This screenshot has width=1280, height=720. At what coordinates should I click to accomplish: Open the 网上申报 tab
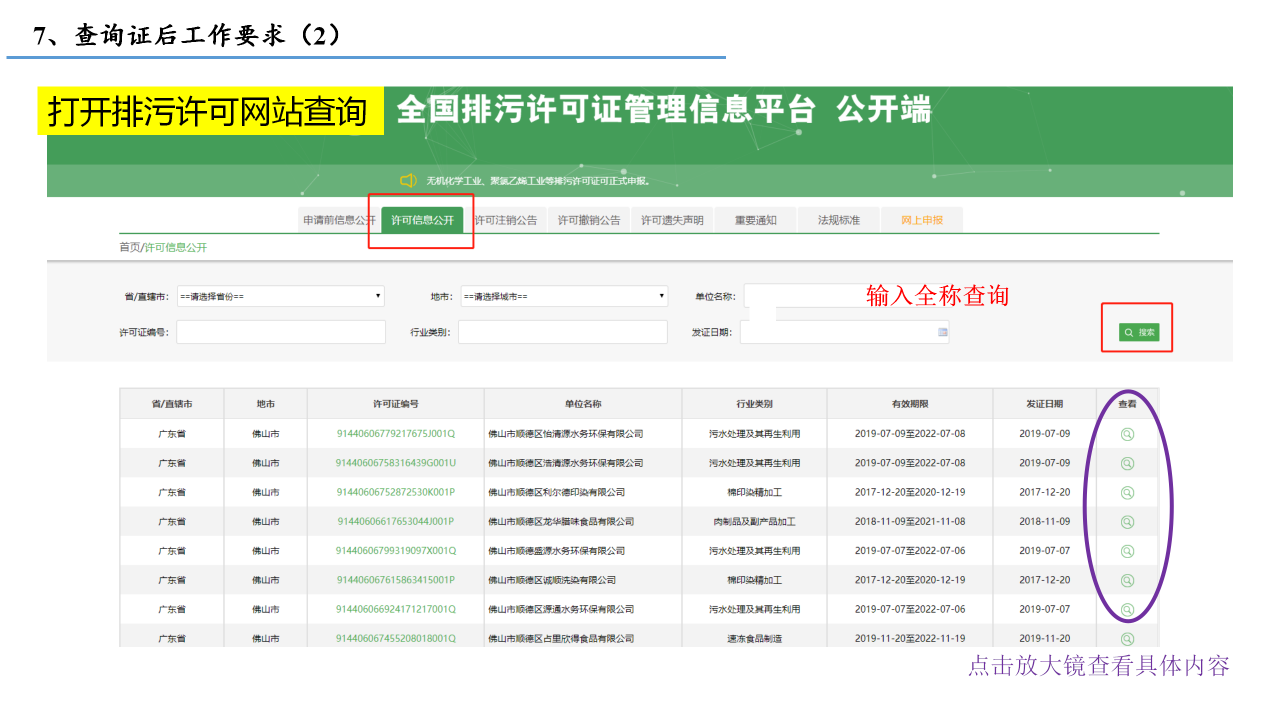[921, 220]
